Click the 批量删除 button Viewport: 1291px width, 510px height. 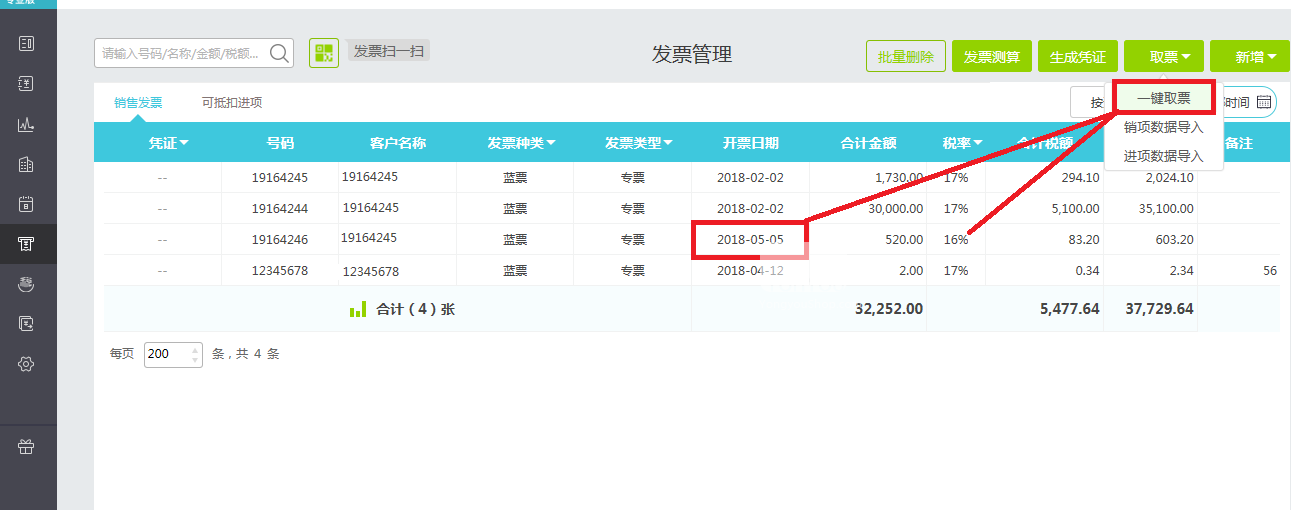point(906,57)
